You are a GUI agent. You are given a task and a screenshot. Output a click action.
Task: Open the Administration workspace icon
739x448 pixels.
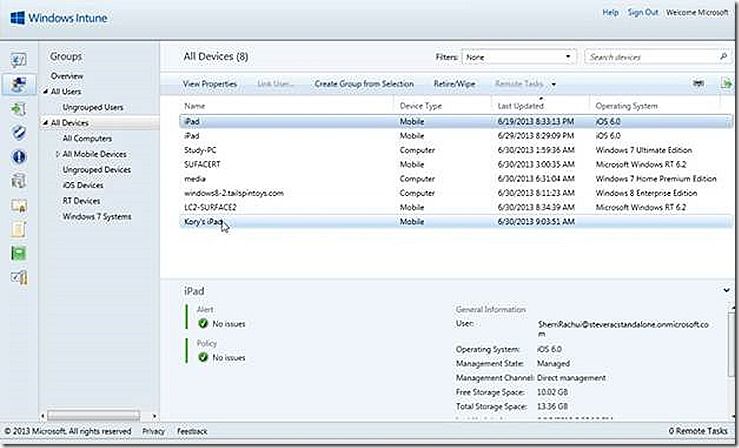click(x=19, y=277)
